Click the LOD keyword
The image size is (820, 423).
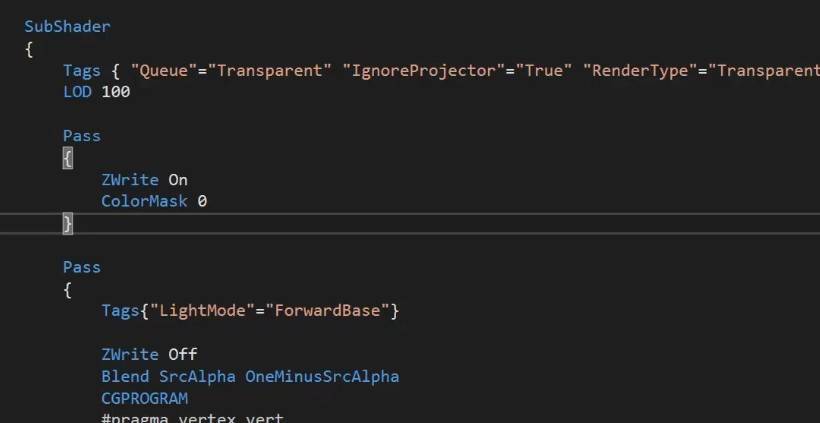click(77, 92)
